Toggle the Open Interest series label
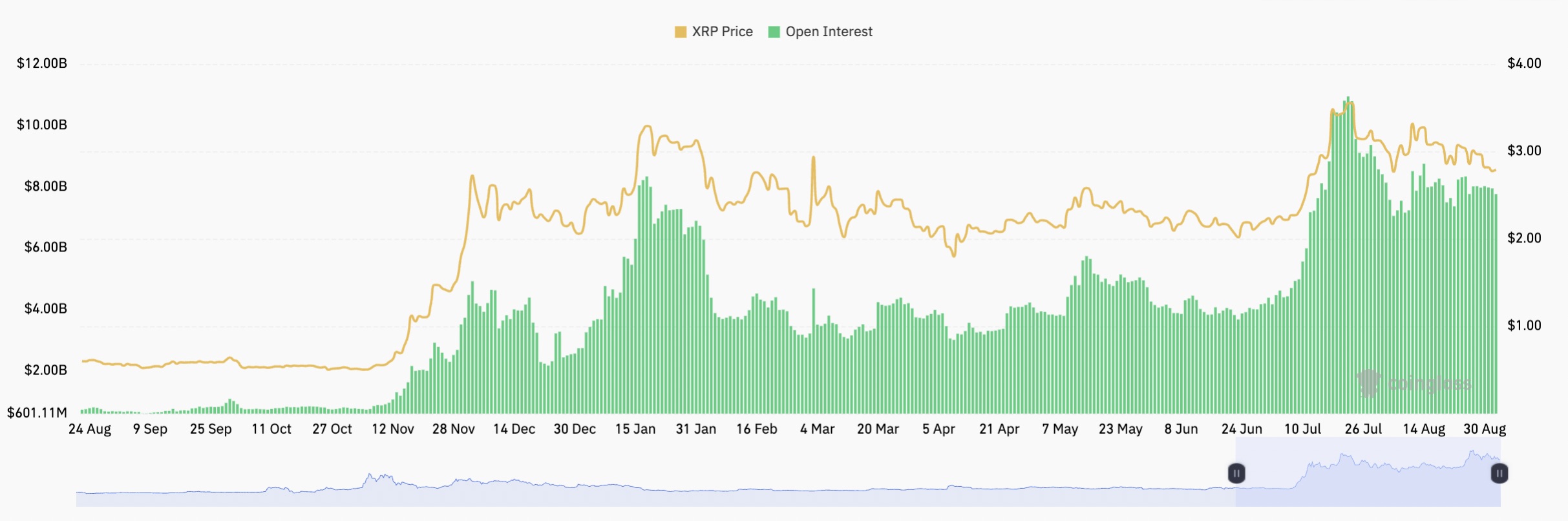The image size is (1568, 521). point(829,32)
